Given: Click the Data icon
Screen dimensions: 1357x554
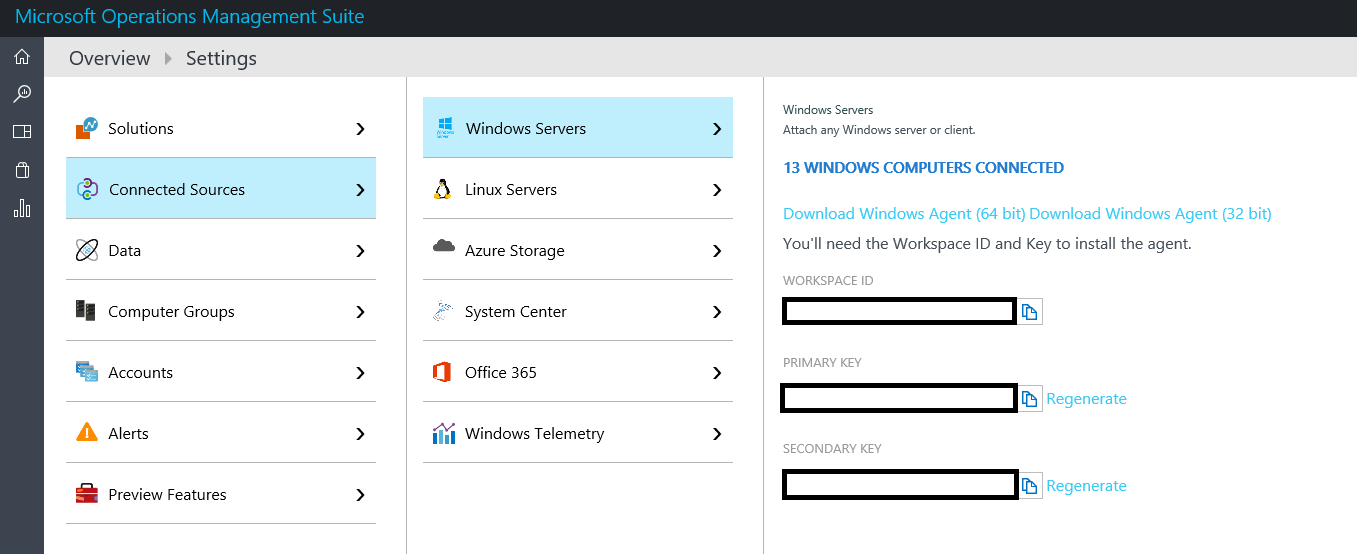Looking at the screenshot, I should click(87, 250).
